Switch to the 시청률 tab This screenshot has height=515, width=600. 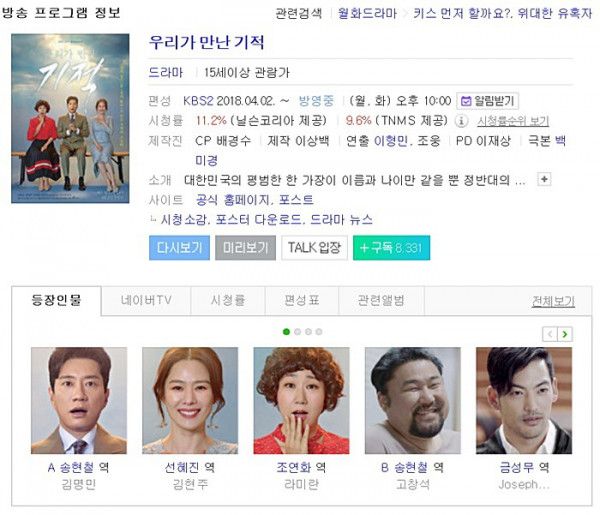click(228, 300)
